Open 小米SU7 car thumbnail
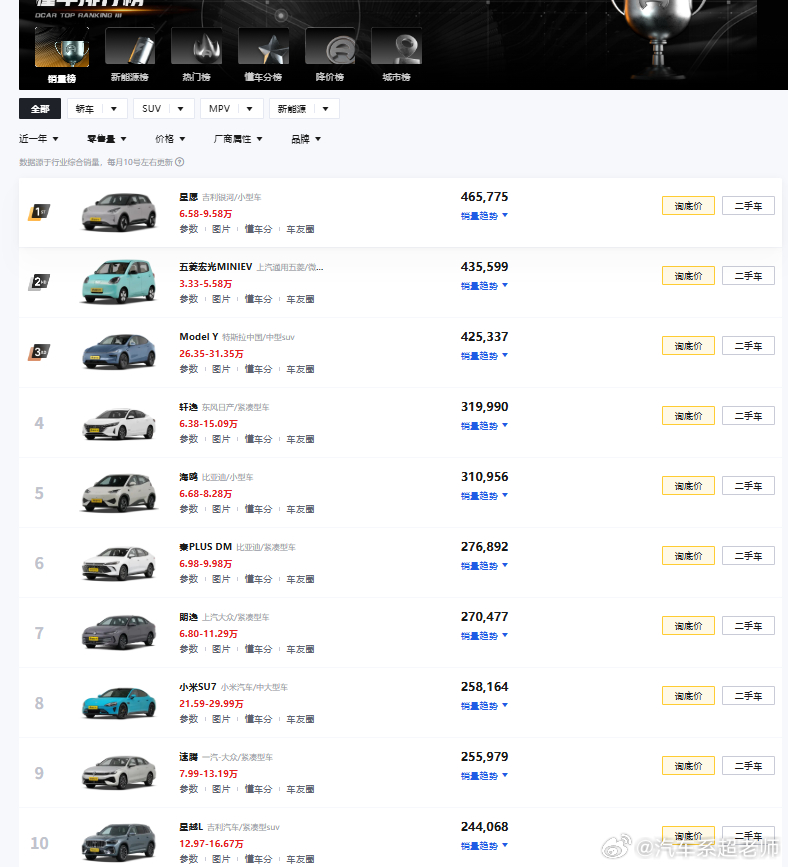The width and height of the screenshot is (788, 867). point(119,702)
